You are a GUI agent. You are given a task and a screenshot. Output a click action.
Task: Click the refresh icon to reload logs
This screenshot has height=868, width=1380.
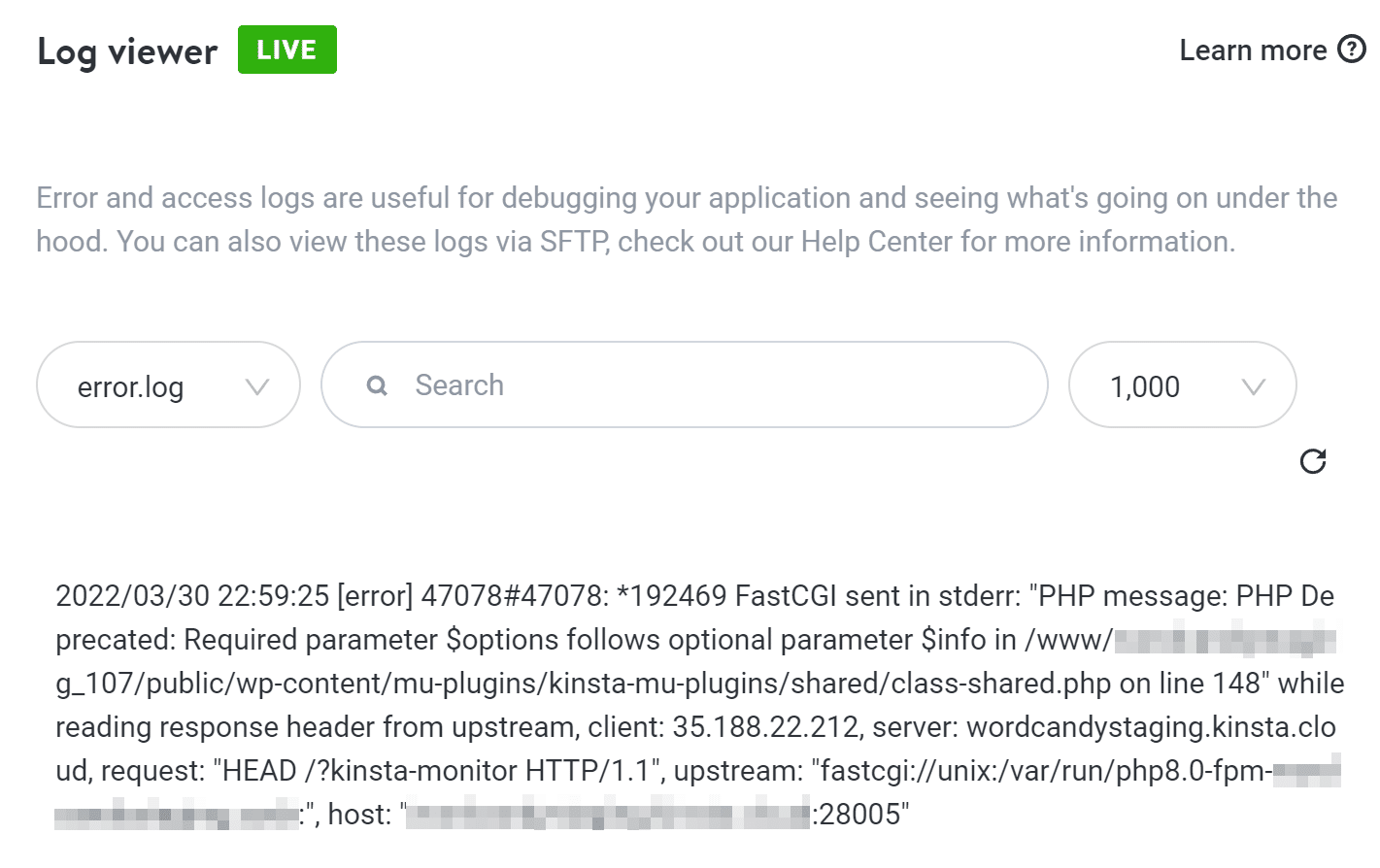1313,462
